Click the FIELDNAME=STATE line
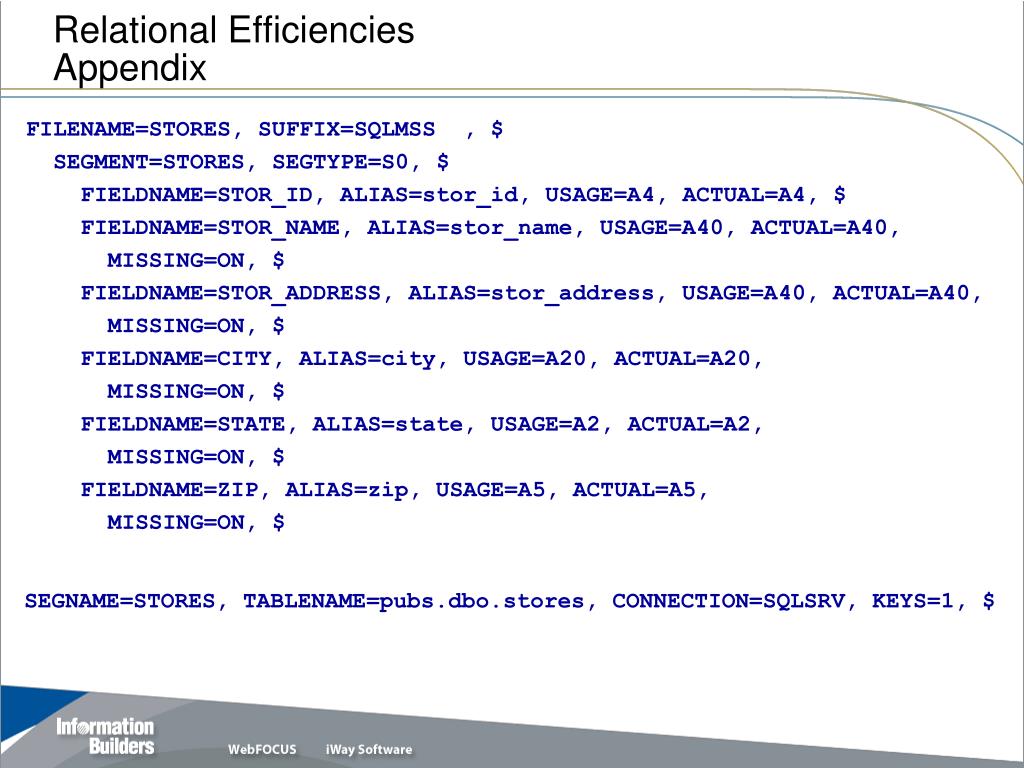Viewport: 1024px width, 768px height. coord(422,424)
